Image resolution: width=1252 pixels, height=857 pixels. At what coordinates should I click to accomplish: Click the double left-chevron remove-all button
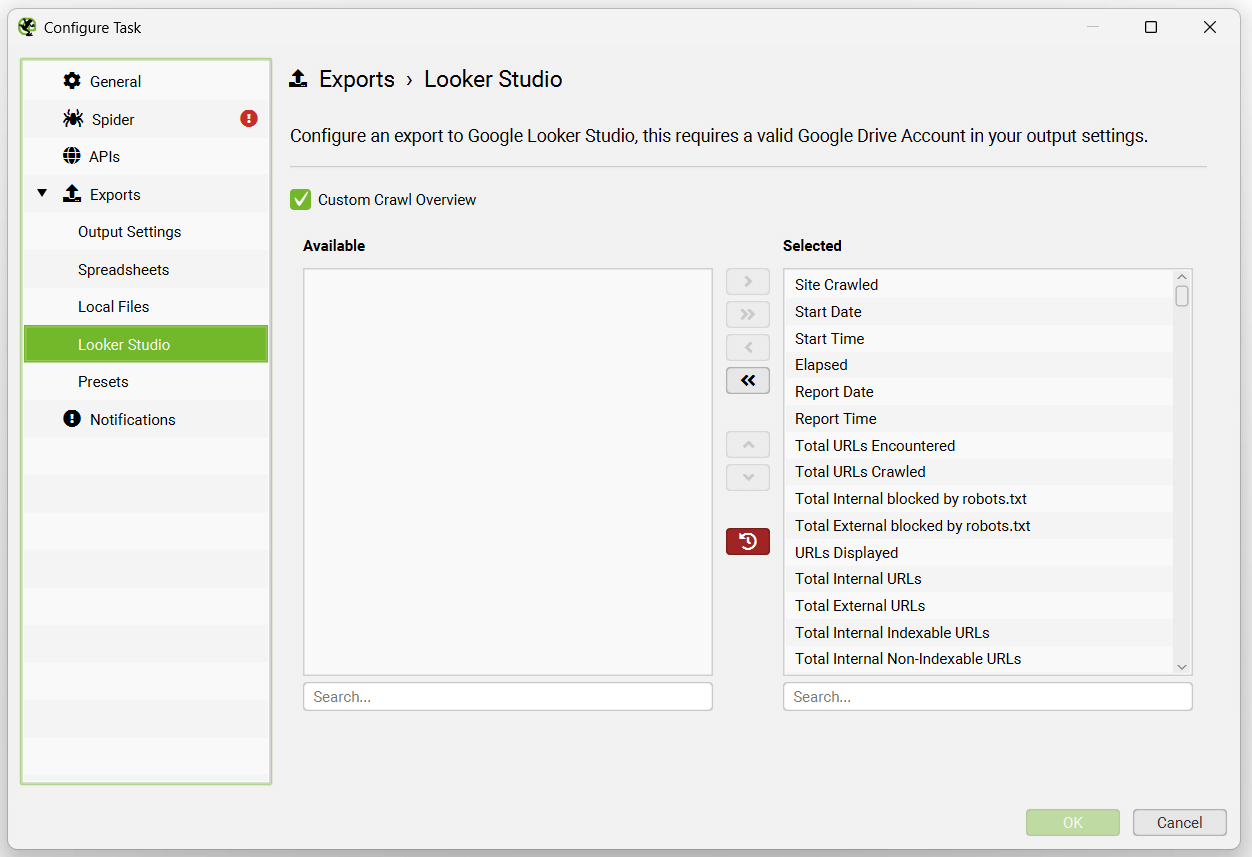747,380
